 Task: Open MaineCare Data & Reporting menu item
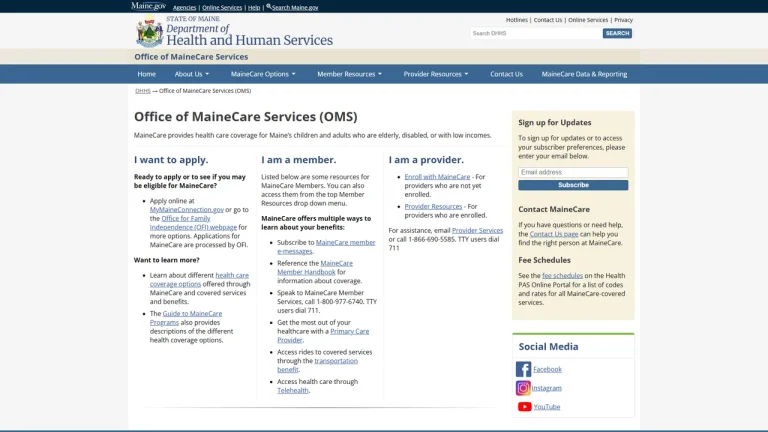584,74
